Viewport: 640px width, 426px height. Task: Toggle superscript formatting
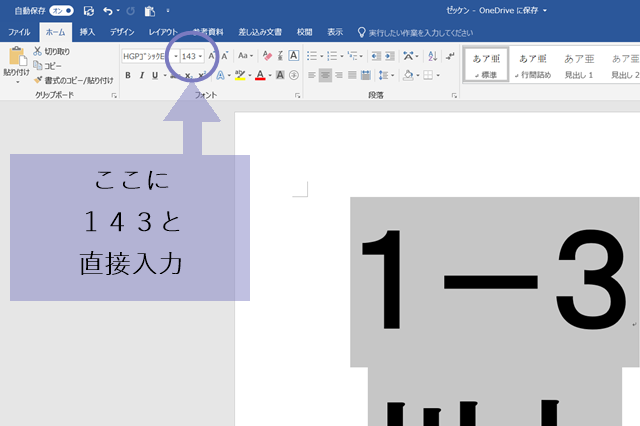(x=202, y=75)
